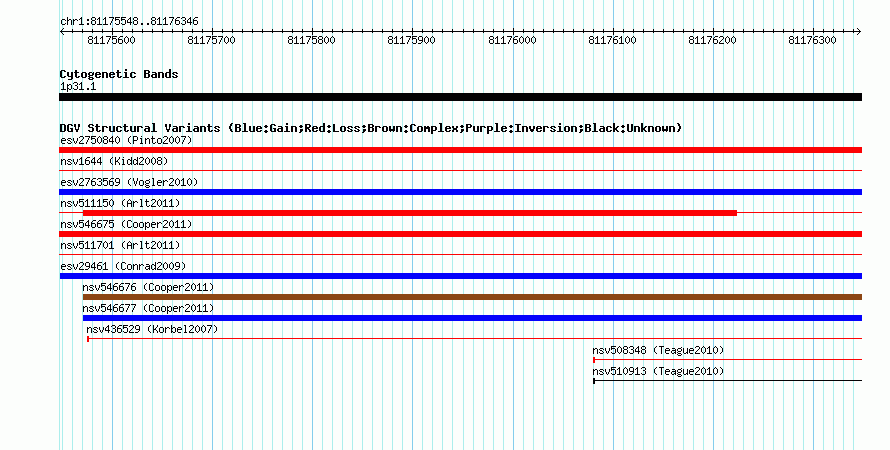Viewport: 890px width, 450px height.
Task: Open variant label nsv546675 (Cooper2011)
Action: [126, 224]
